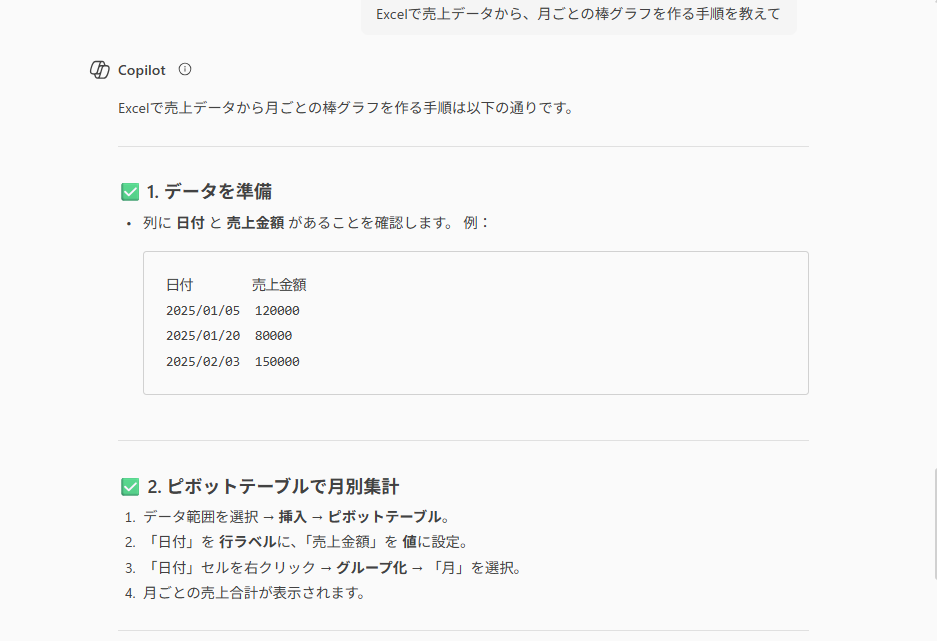Click the Copilot logo icon
937x641 pixels.
point(99,70)
